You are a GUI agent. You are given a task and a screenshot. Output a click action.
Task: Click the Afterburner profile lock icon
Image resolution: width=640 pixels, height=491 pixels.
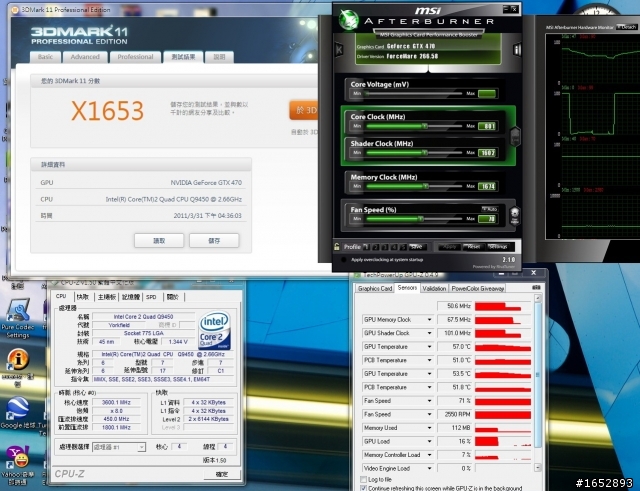[x=337, y=247]
